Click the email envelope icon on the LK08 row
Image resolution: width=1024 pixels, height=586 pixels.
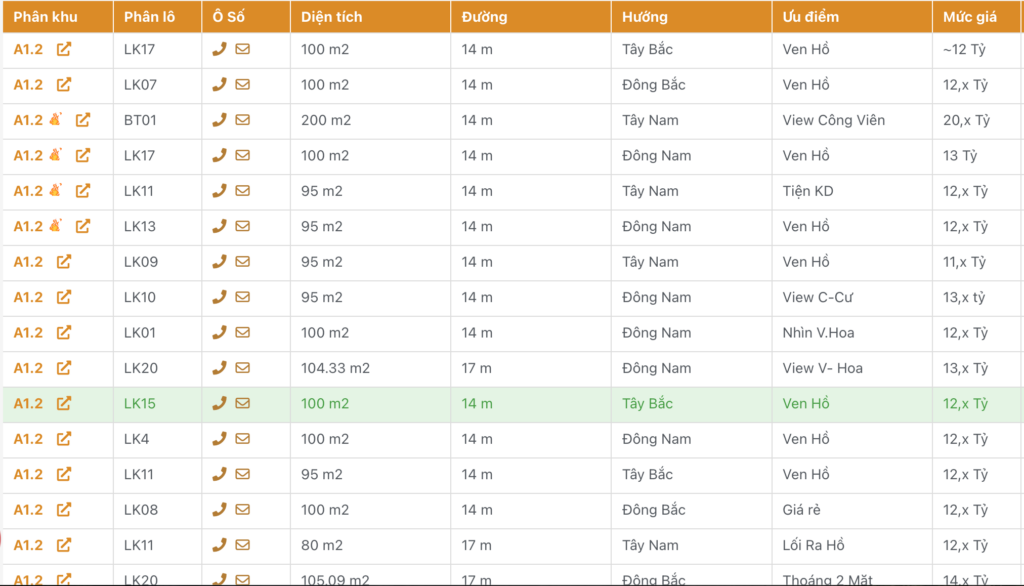(243, 510)
